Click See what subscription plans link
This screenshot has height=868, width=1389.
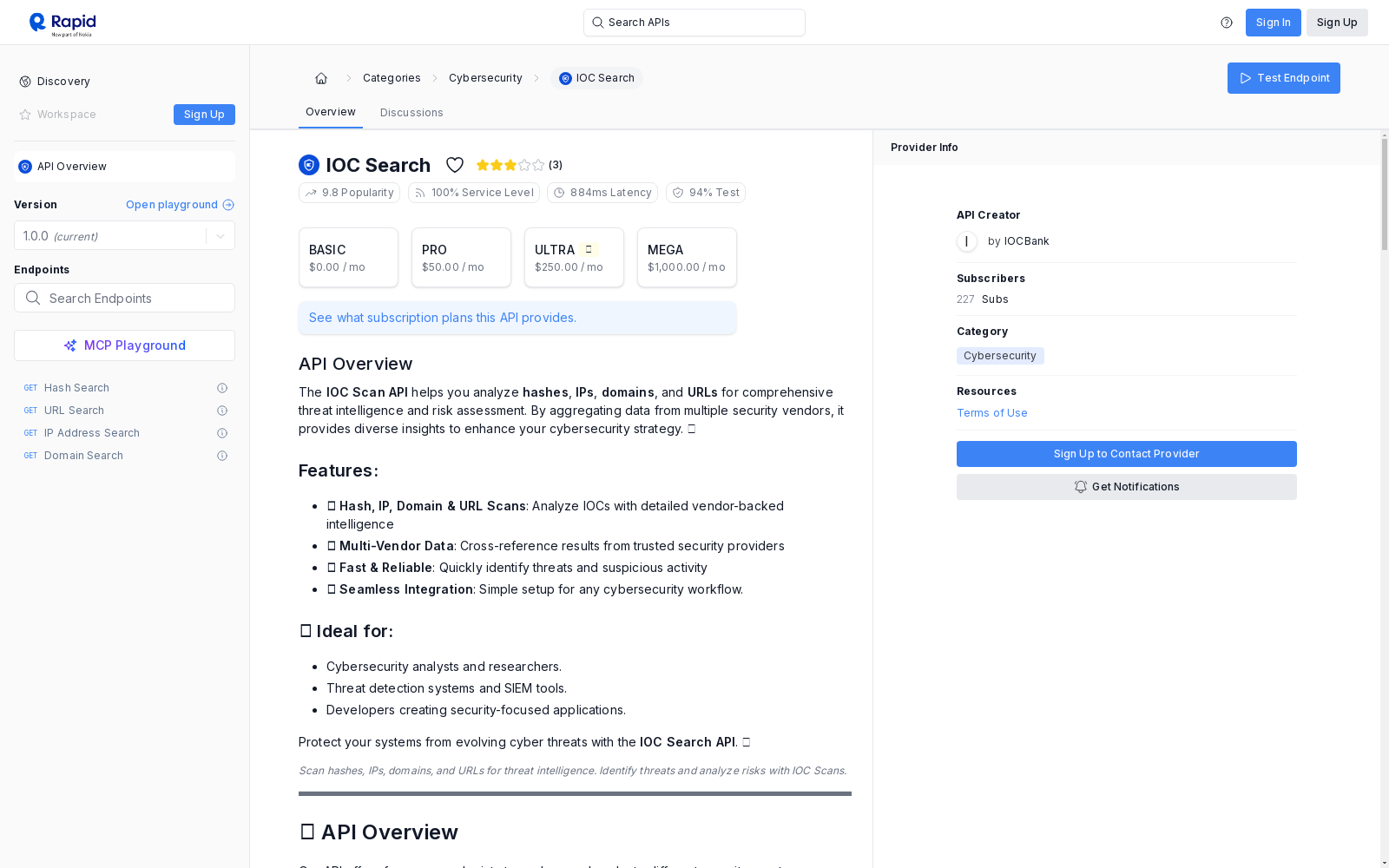(443, 318)
